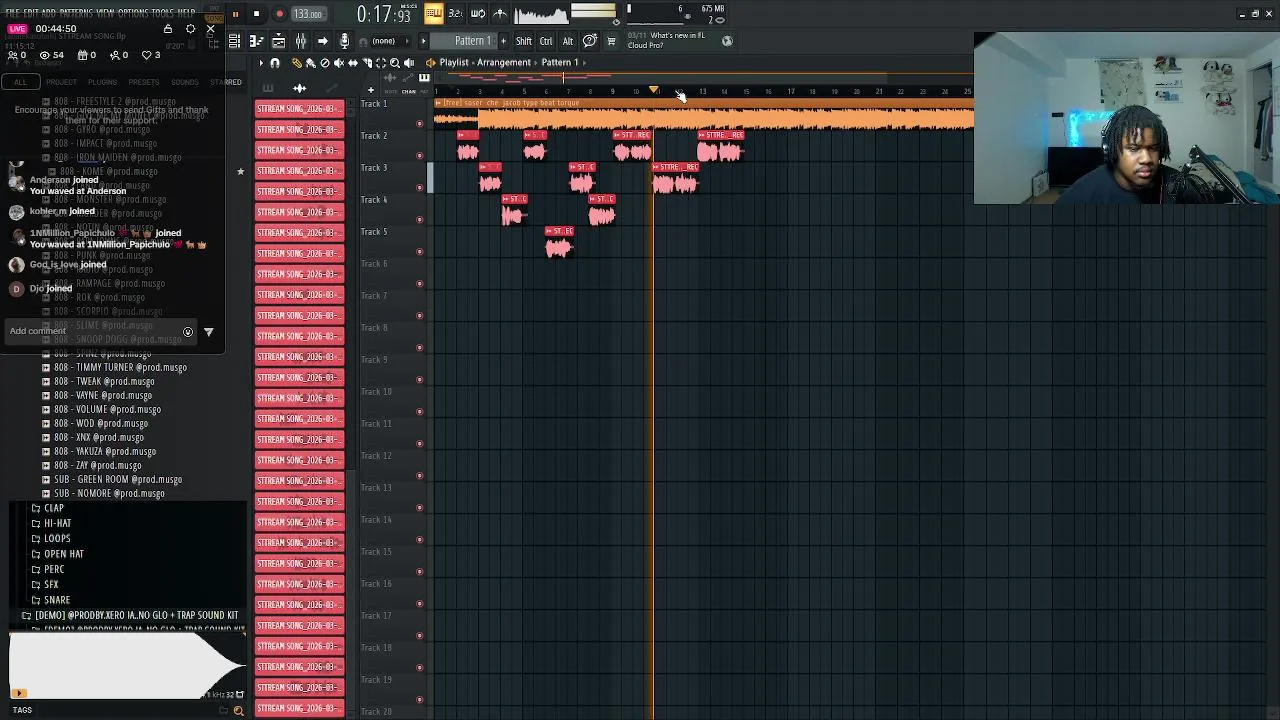Toggle the Ctrl modifier button

point(546,41)
